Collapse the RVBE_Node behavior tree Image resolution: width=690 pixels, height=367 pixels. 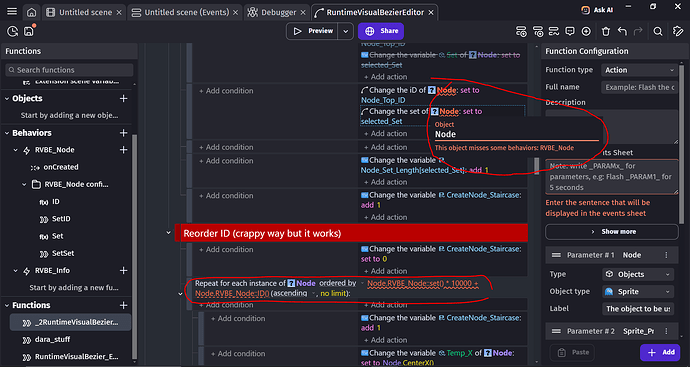click(x=16, y=150)
